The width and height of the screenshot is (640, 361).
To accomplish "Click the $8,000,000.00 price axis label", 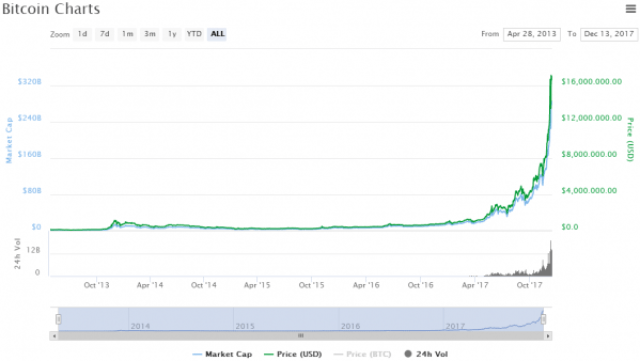I will click(x=589, y=154).
